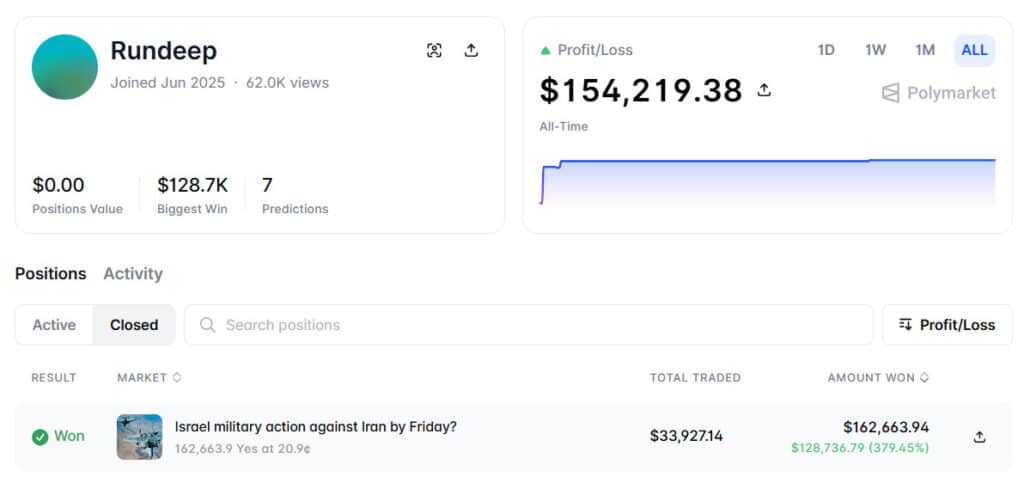This screenshot has width=1024, height=477.
Task: Click the scan/QR icon beside Rundeep name
Action: [x=434, y=51]
